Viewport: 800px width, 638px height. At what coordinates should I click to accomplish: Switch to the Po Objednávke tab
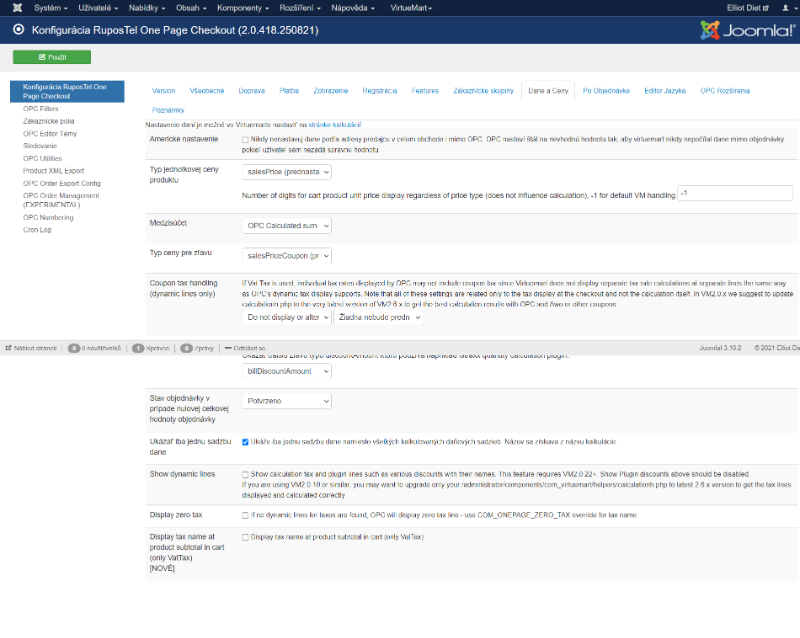click(606, 91)
